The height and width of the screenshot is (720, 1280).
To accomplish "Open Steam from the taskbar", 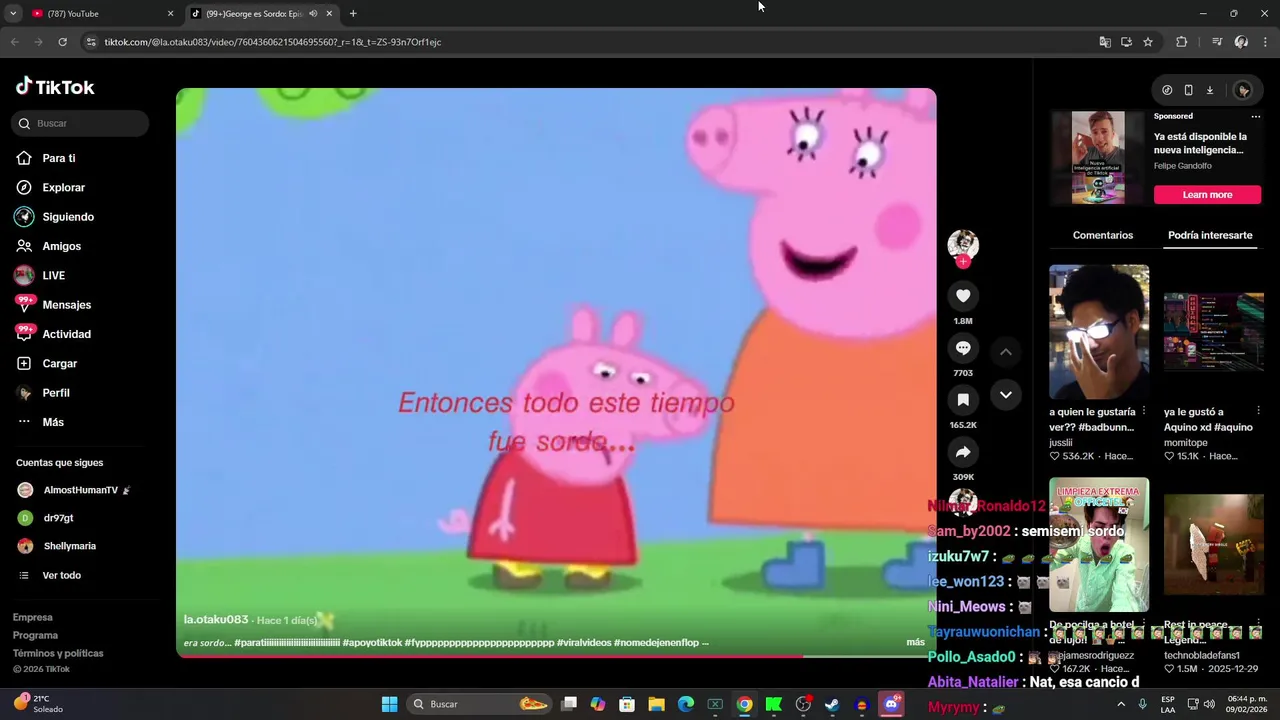I will click(x=831, y=704).
